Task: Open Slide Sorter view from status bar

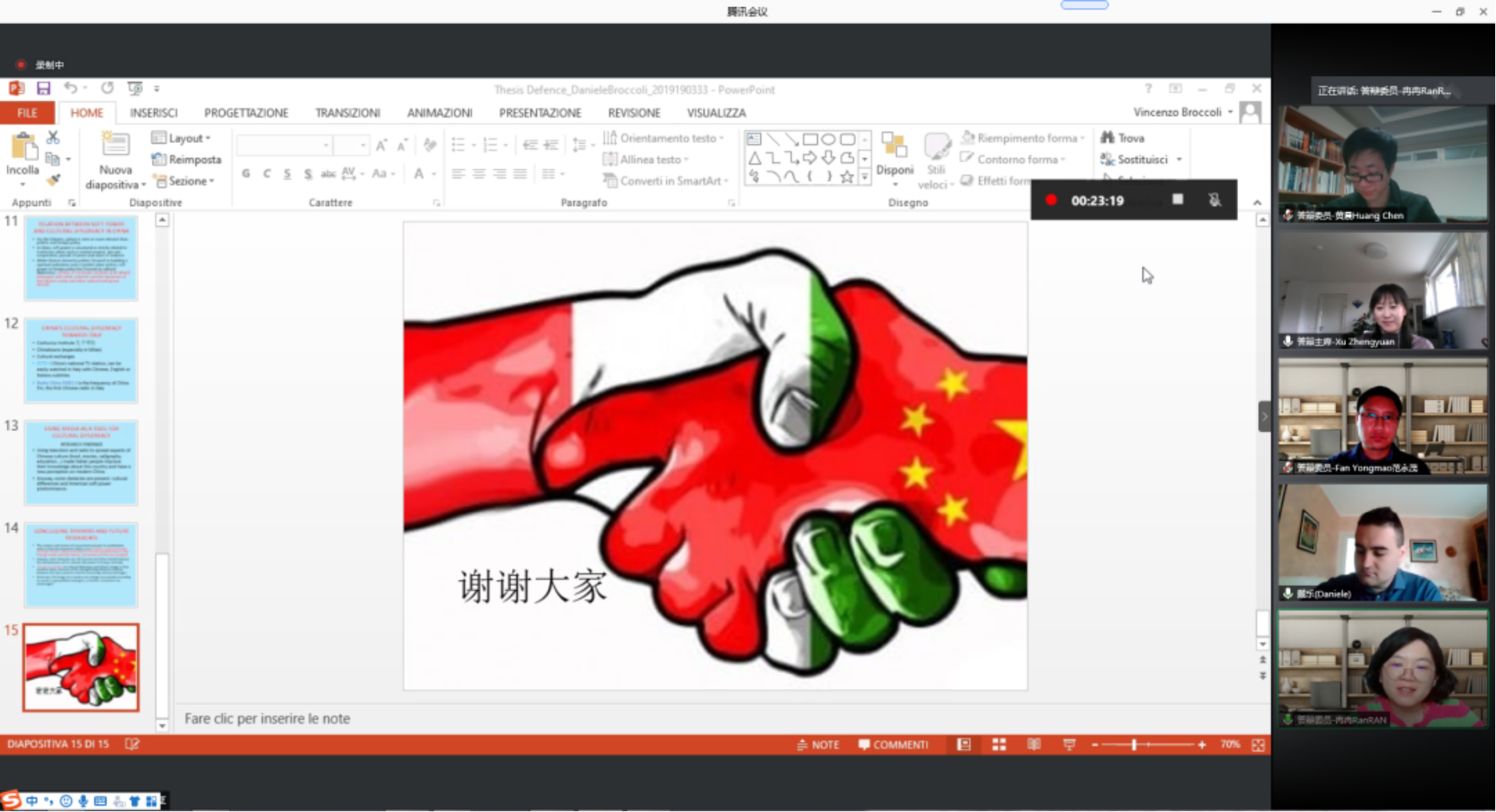Action: click(998, 744)
